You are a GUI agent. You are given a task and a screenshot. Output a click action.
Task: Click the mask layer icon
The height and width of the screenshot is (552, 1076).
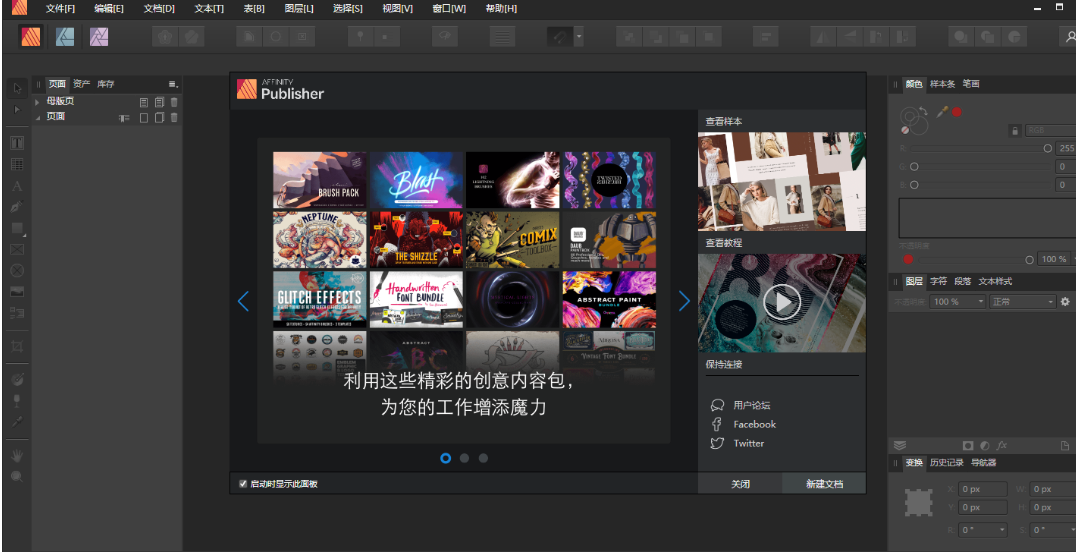tap(968, 446)
